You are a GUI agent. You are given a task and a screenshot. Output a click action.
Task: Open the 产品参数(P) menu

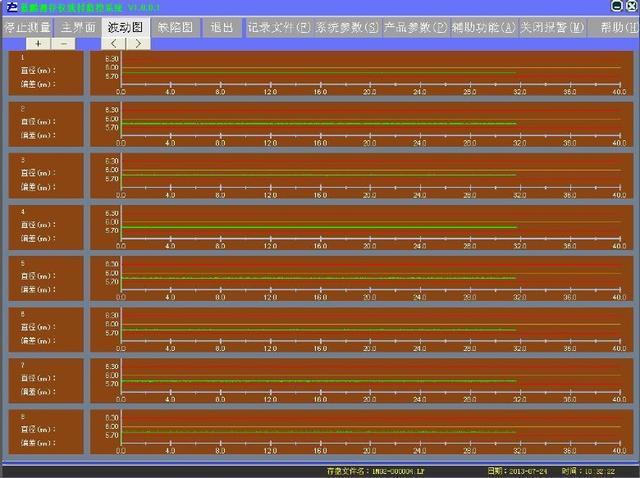tap(414, 28)
